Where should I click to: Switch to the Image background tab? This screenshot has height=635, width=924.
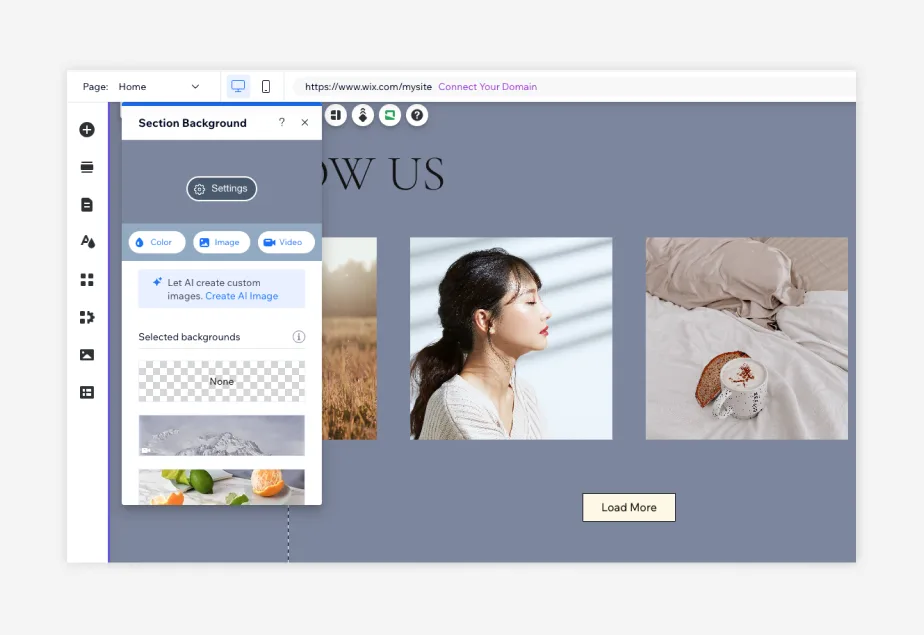click(x=221, y=241)
